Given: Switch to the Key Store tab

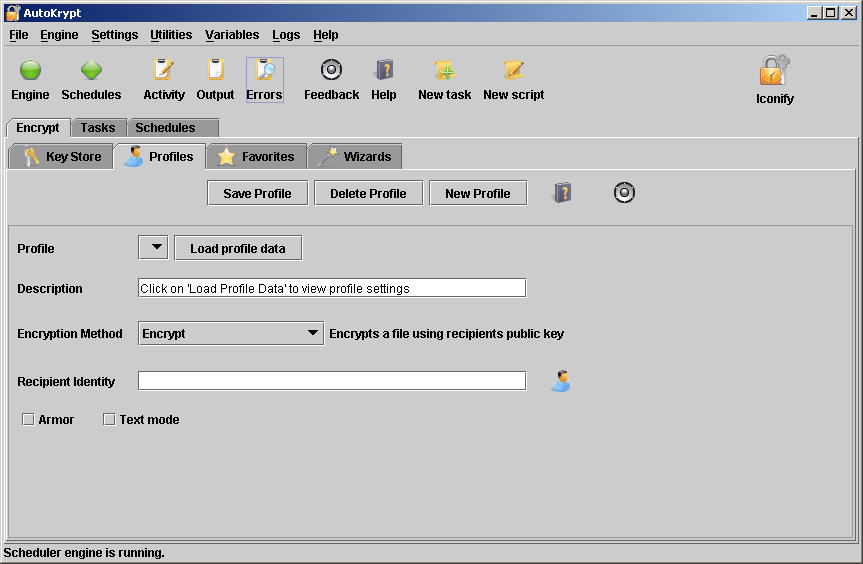Looking at the screenshot, I should [61, 157].
